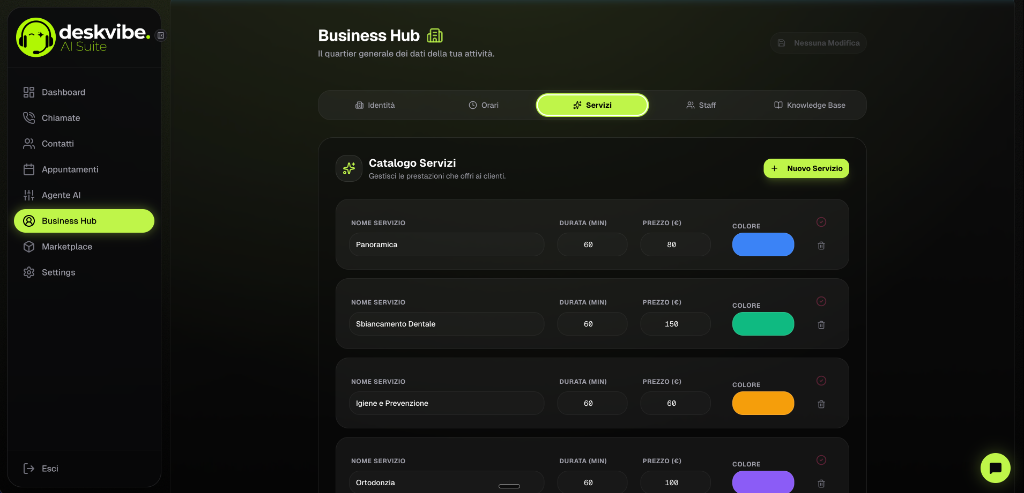The height and width of the screenshot is (493, 1024).
Task: Click the Nuovo Servizio button
Action: (806, 169)
